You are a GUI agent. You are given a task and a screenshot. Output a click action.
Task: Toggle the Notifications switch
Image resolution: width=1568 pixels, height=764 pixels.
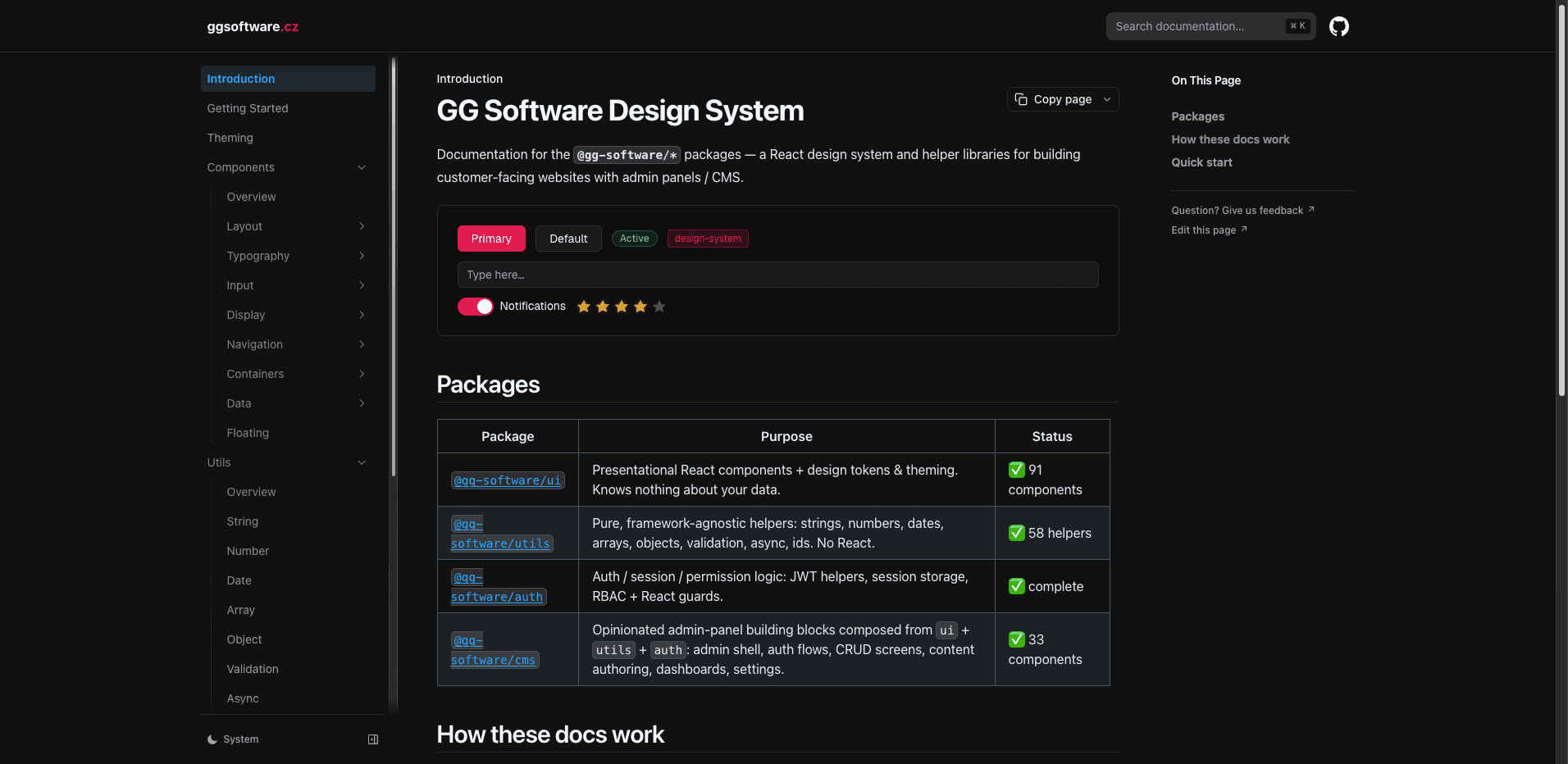(x=475, y=307)
